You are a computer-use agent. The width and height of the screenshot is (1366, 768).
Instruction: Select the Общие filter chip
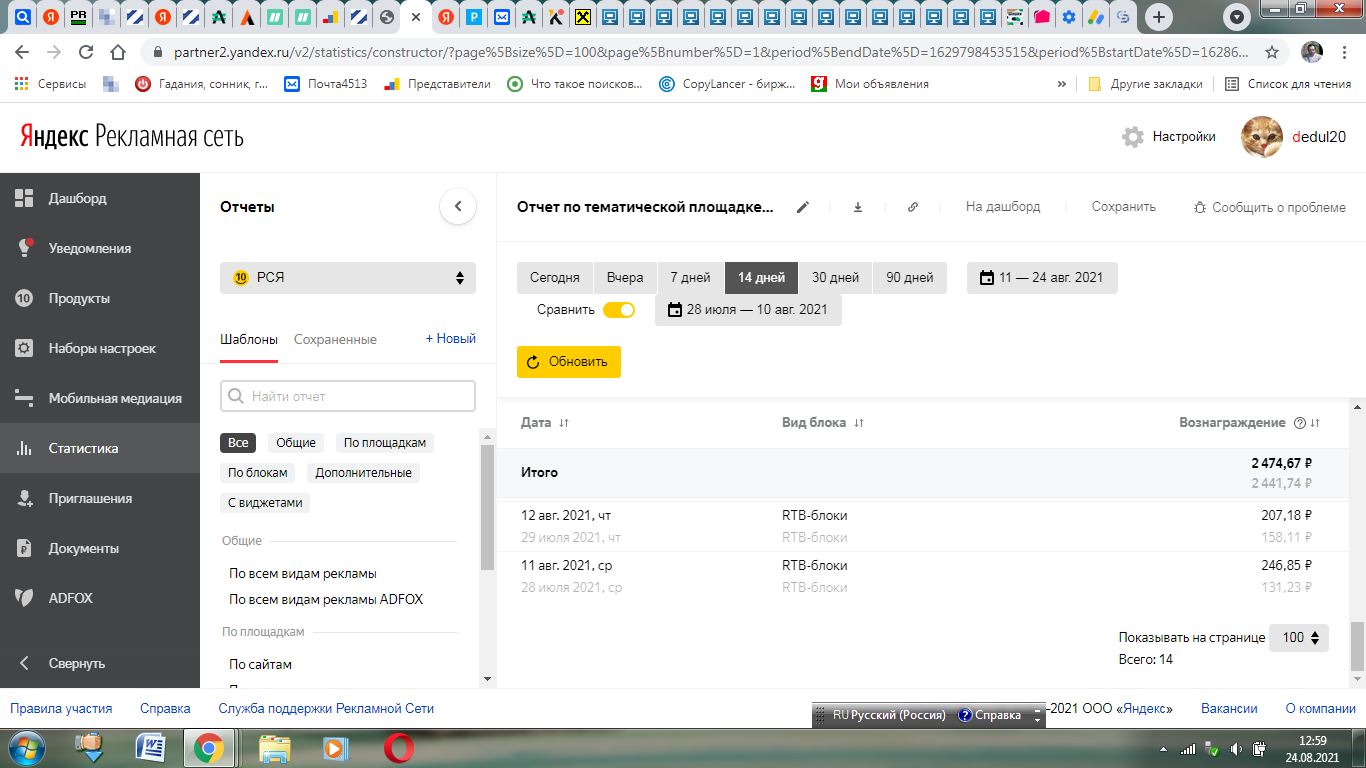296,442
